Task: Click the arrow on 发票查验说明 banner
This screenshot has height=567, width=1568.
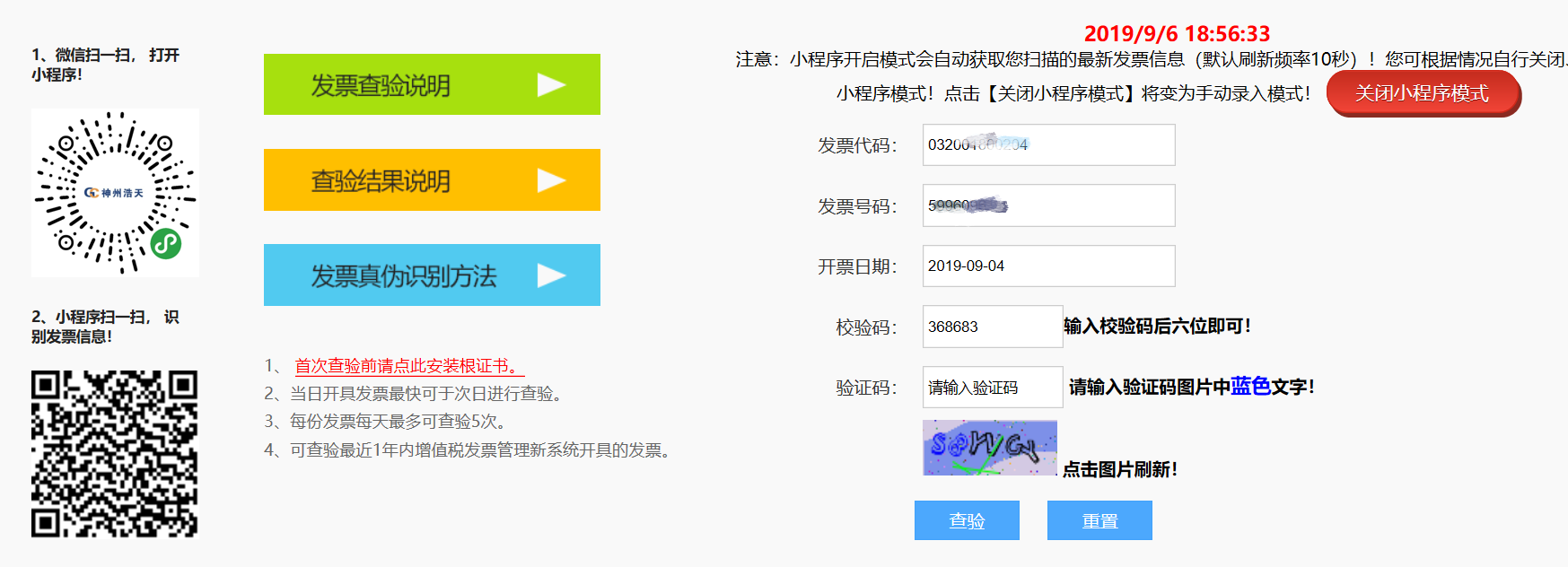Action: tap(550, 85)
